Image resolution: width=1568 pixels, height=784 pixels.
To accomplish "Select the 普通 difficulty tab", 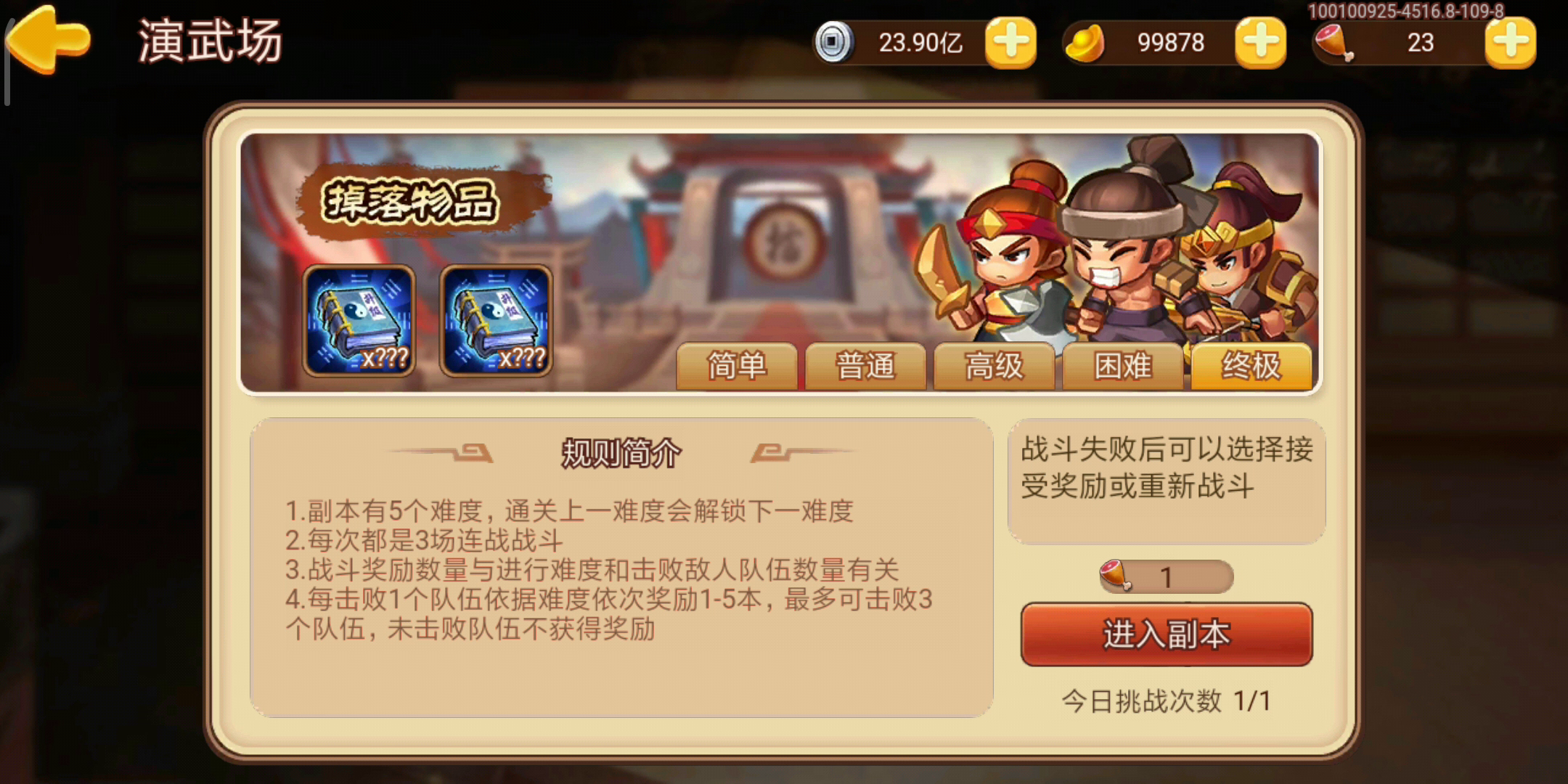I will [865, 366].
